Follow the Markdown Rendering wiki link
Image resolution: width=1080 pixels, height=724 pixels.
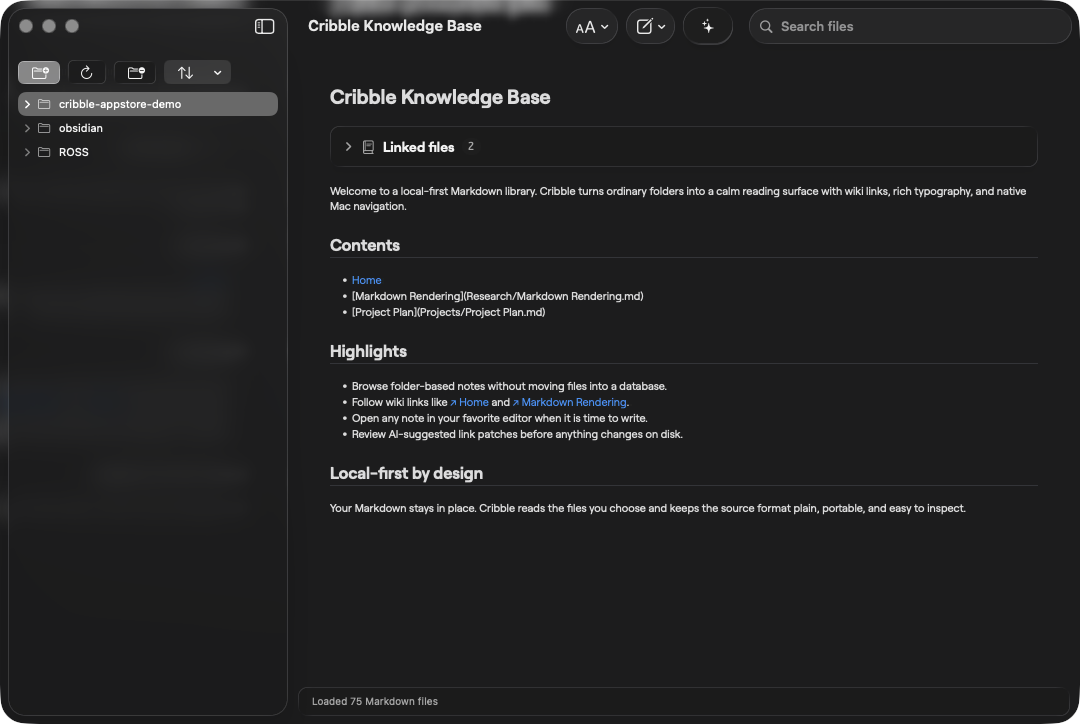(570, 402)
